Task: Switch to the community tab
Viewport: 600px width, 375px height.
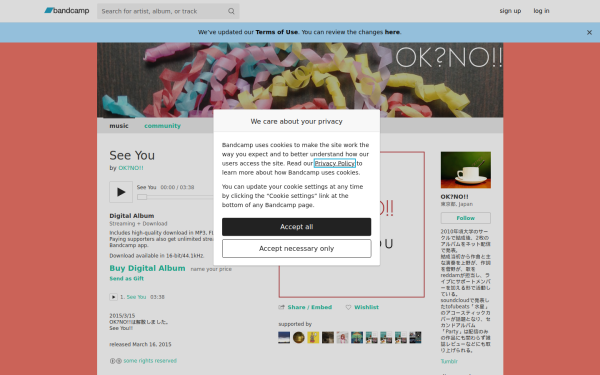Action: pos(162,126)
